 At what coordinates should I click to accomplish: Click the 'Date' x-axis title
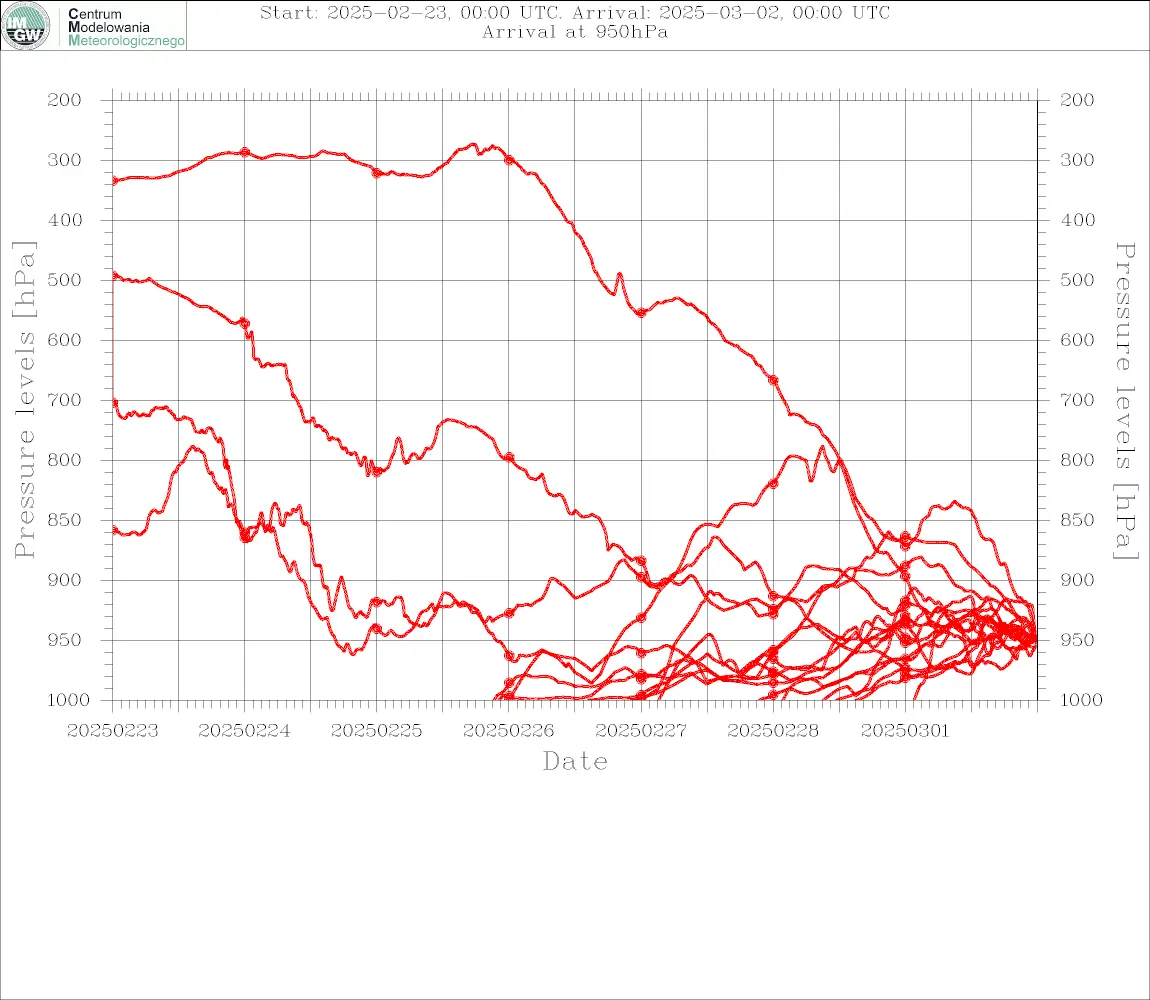coord(576,762)
